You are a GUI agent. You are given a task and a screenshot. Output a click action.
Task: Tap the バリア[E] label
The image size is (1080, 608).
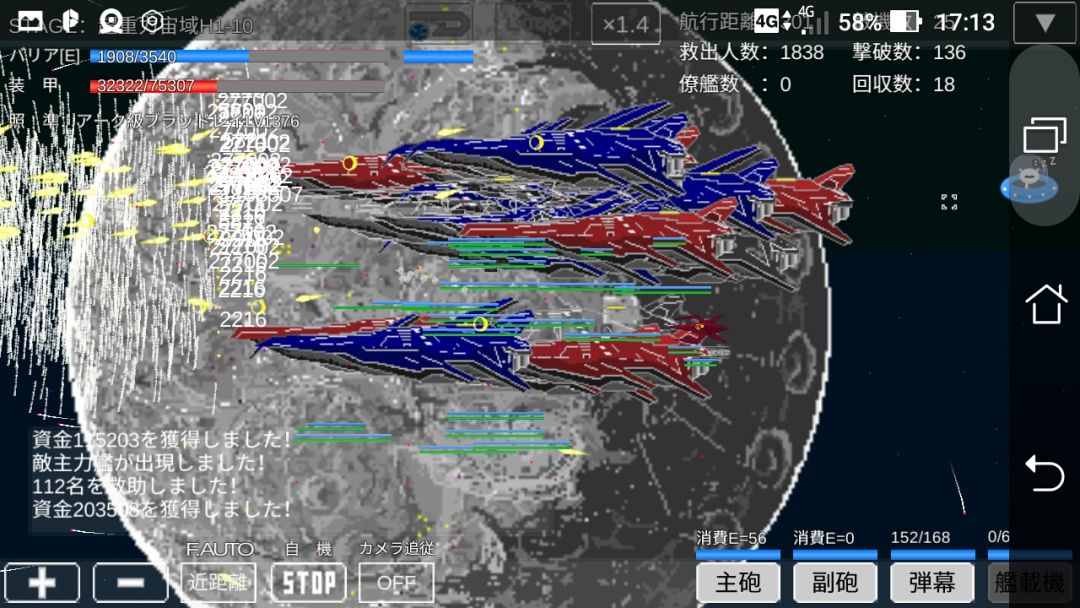point(44,56)
